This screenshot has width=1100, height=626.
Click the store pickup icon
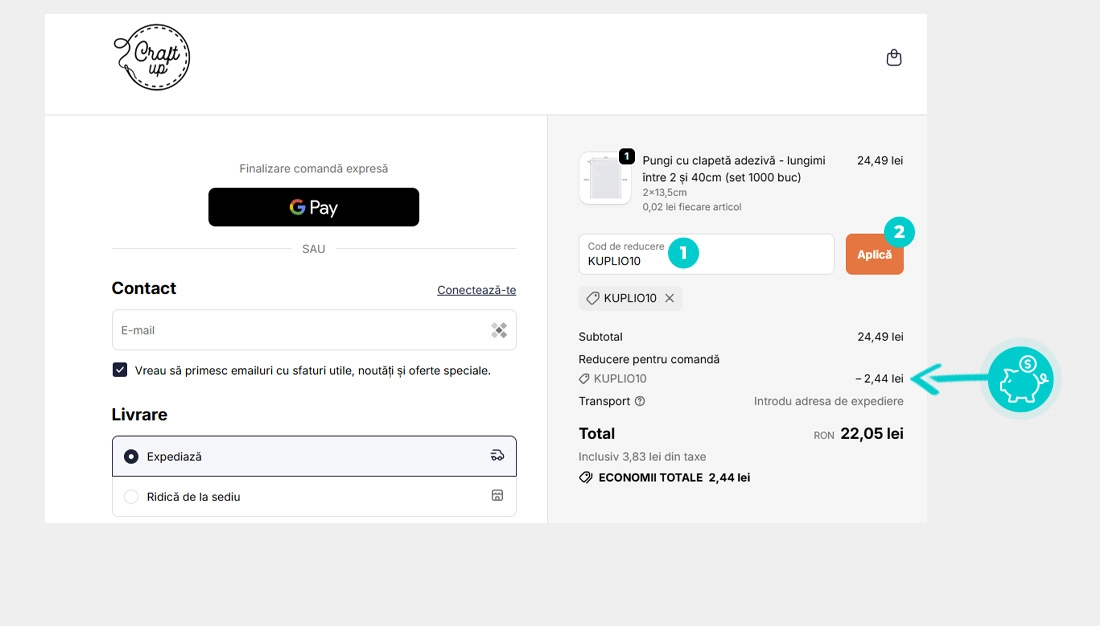coord(497,495)
